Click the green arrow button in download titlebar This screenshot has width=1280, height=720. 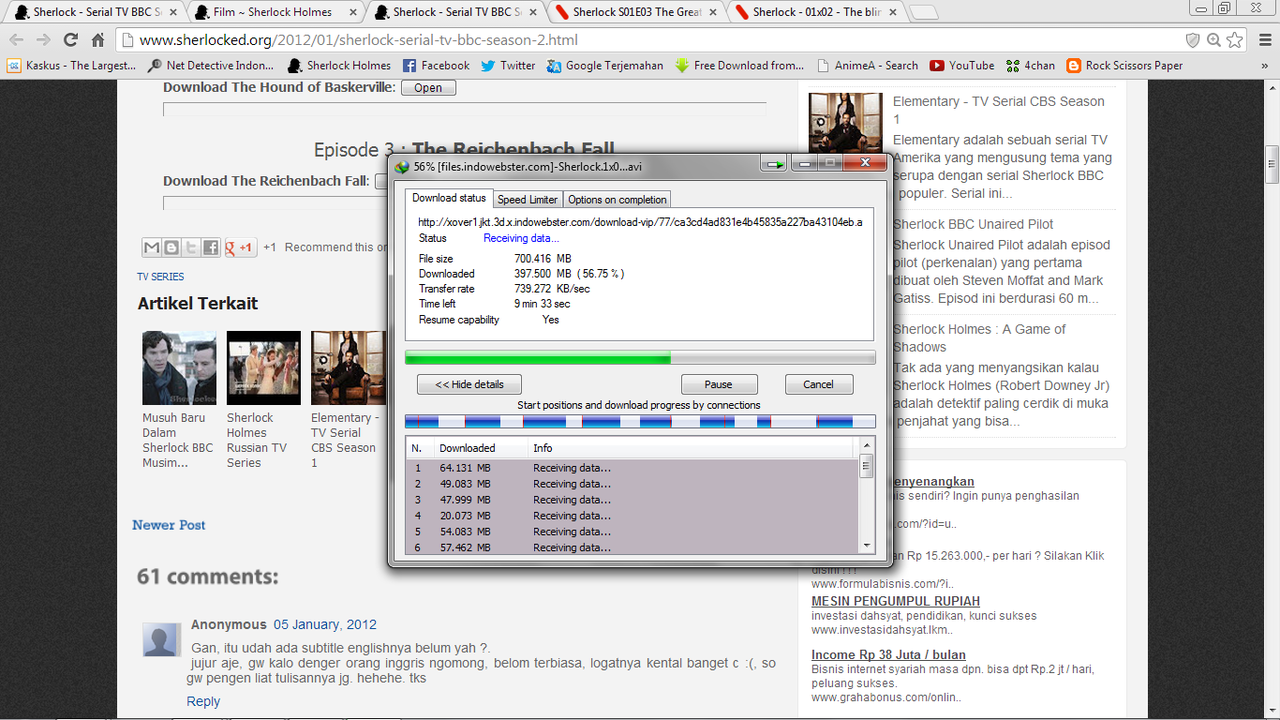(774, 164)
